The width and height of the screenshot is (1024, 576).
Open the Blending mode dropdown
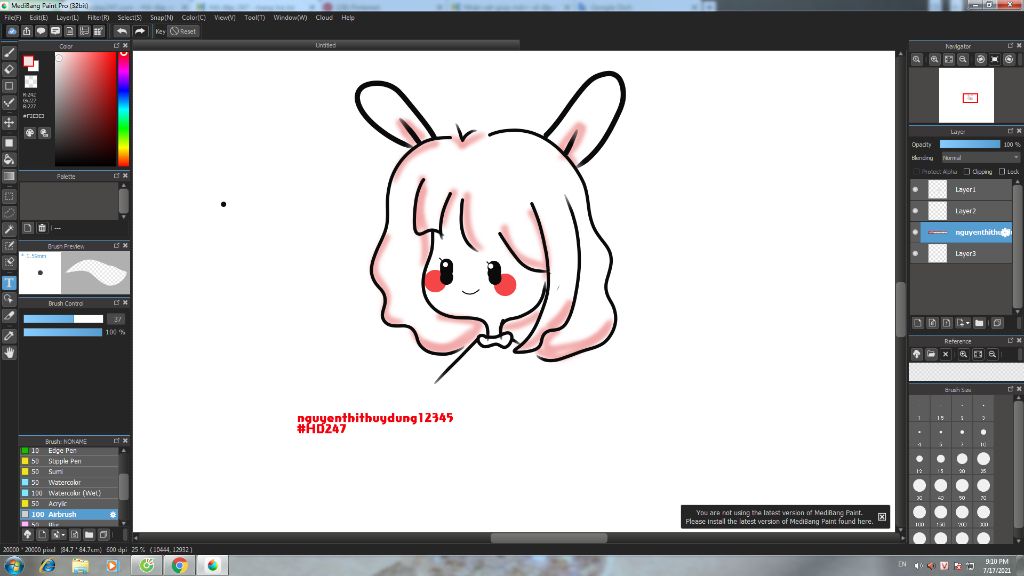[x=980, y=158]
